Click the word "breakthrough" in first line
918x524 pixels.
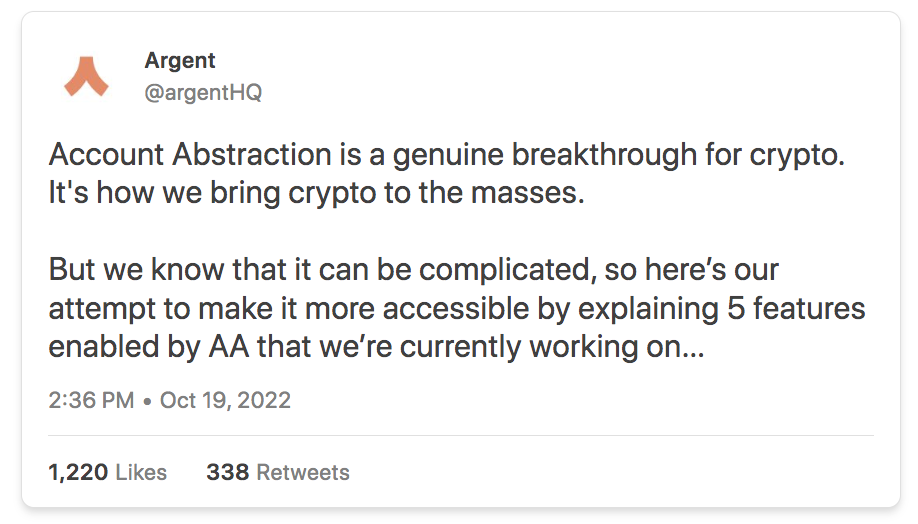click(605, 156)
